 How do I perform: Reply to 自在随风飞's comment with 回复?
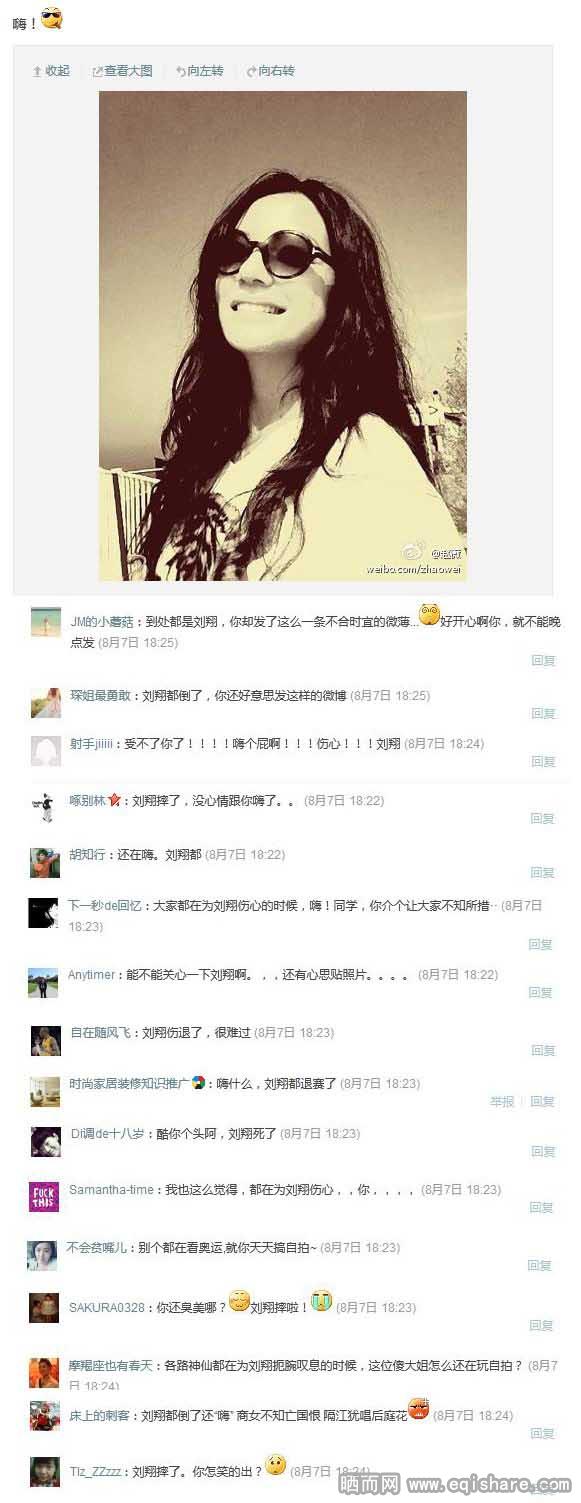(x=543, y=1050)
